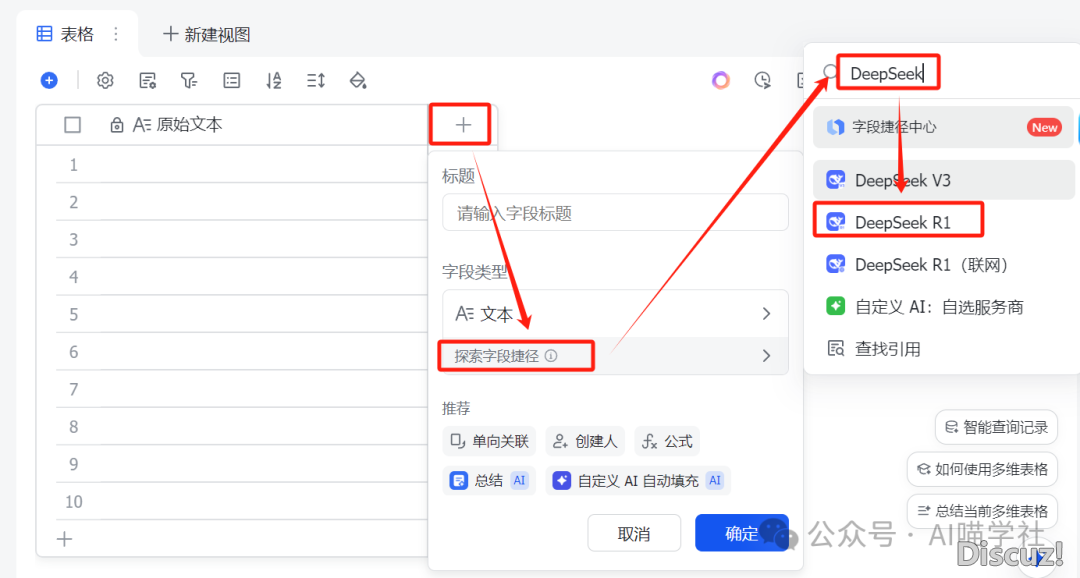Select row number 6

click(74, 352)
